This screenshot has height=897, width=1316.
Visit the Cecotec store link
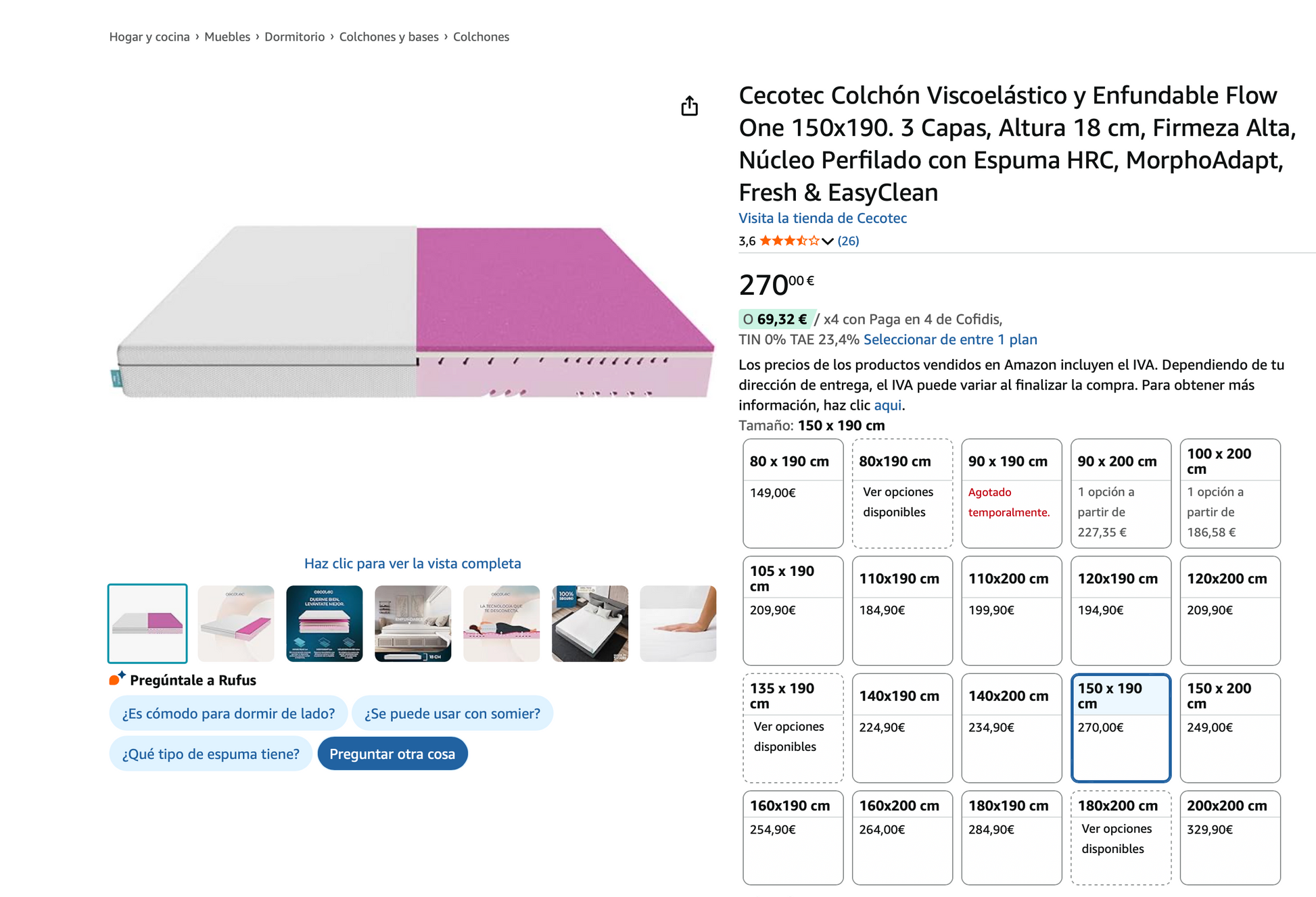click(822, 218)
